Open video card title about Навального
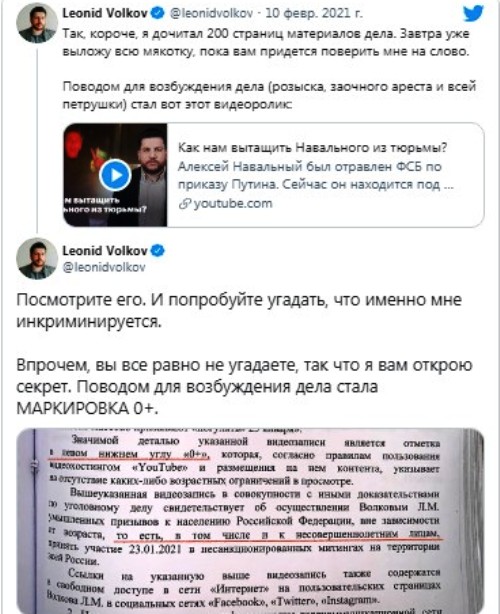The height and width of the screenshot is (614, 500). [312, 148]
